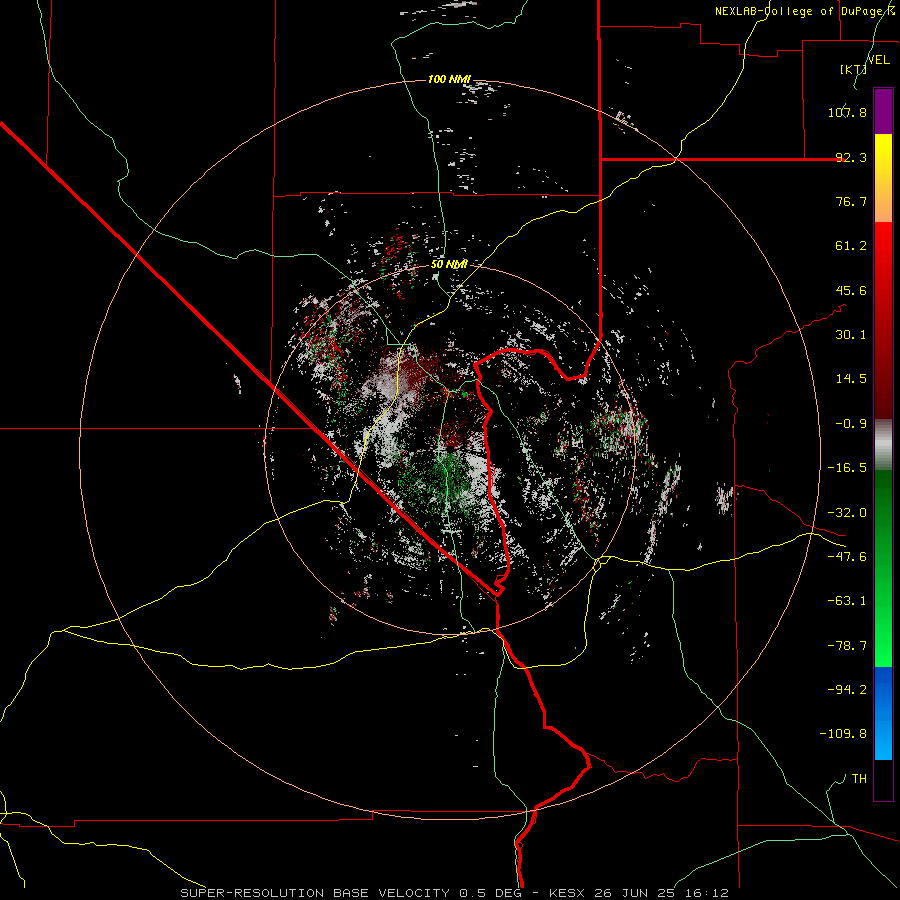Click the 76.7 value on velocity scale
This screenshot has height=900, width=900.
click(851, 201)
